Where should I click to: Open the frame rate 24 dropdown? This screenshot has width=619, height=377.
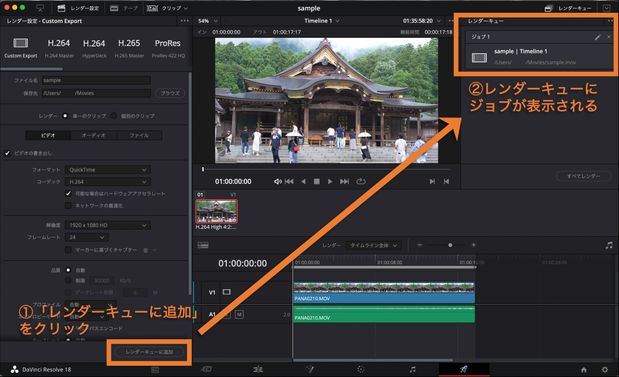click(87, 237)
